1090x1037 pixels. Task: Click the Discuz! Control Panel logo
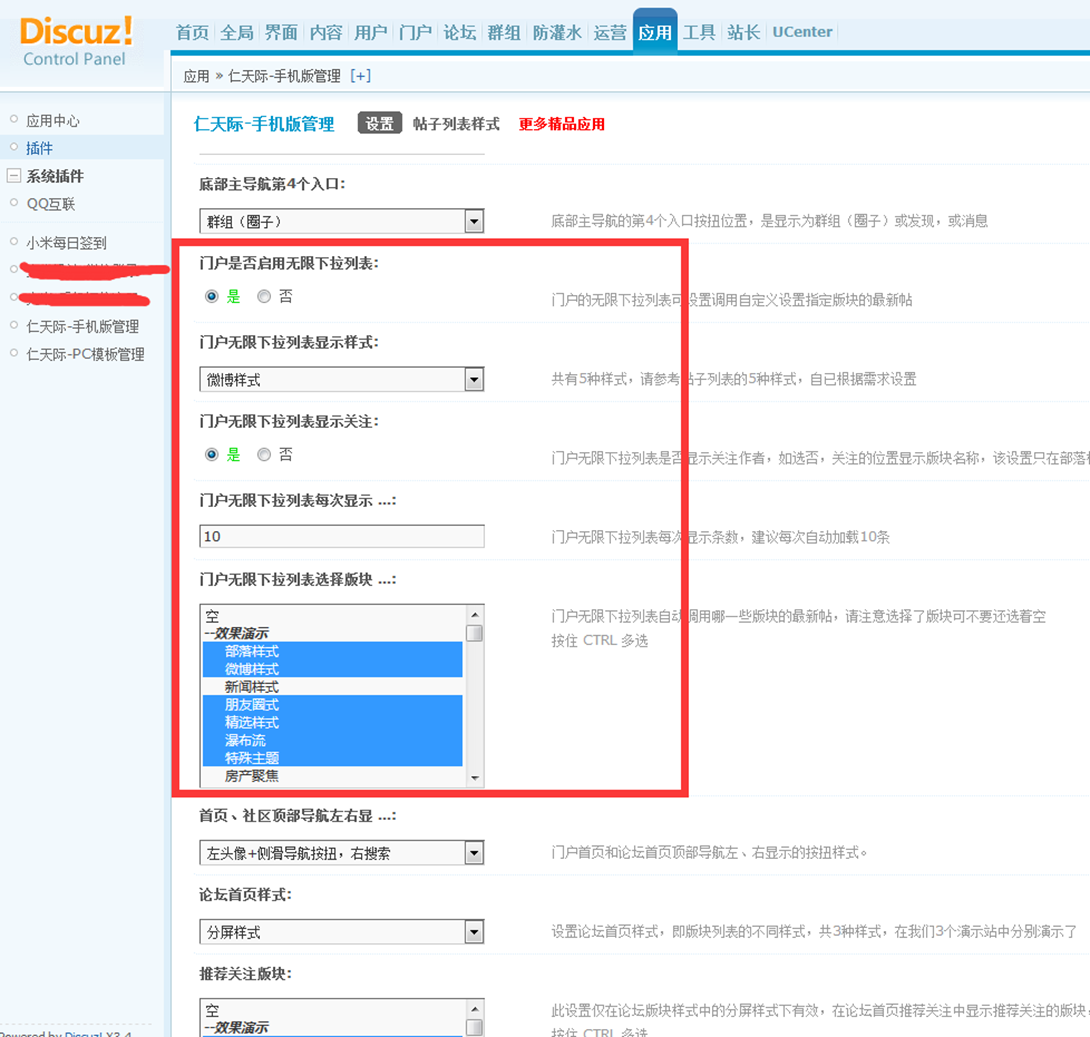tap(76, 42)
